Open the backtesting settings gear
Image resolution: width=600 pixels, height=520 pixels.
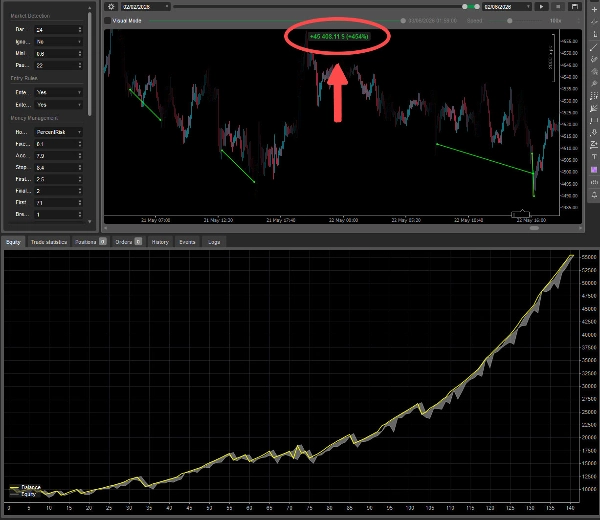[111, 7]
